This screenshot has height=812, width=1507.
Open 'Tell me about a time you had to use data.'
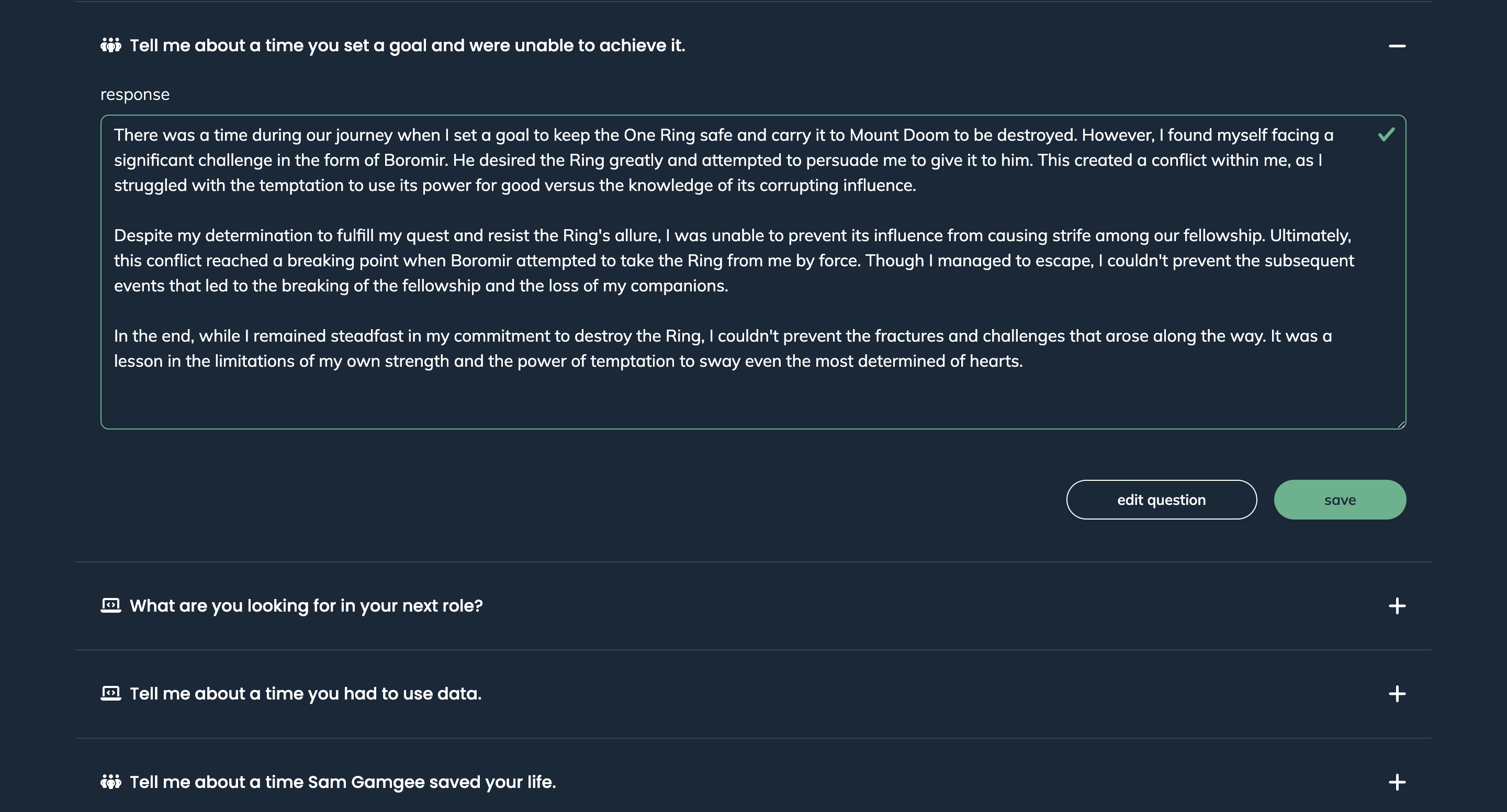click(x=306, y=693)
